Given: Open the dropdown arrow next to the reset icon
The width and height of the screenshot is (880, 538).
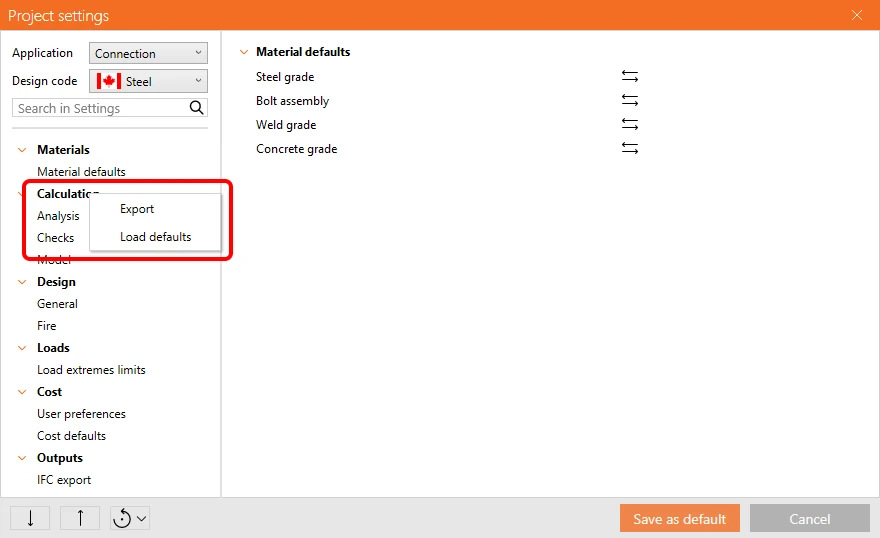Looking at the screenshot, I should click(x=142, y=518).
